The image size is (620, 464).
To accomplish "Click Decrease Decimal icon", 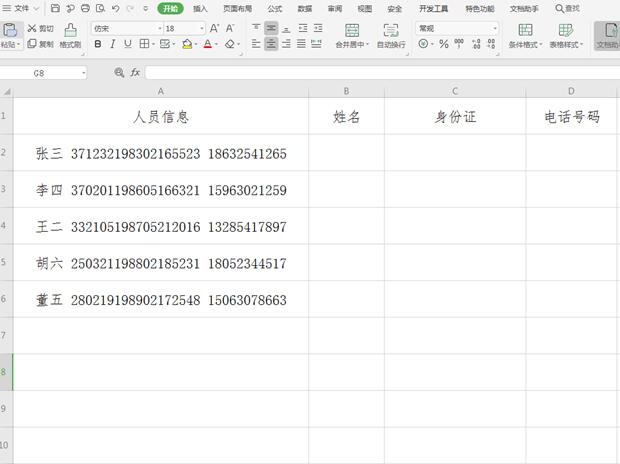I will [491, 44].
